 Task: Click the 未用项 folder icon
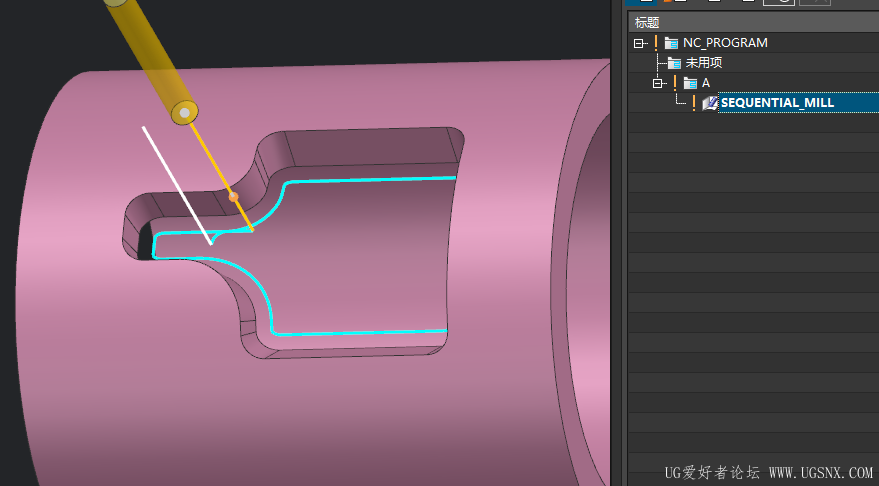pos(674,63)
